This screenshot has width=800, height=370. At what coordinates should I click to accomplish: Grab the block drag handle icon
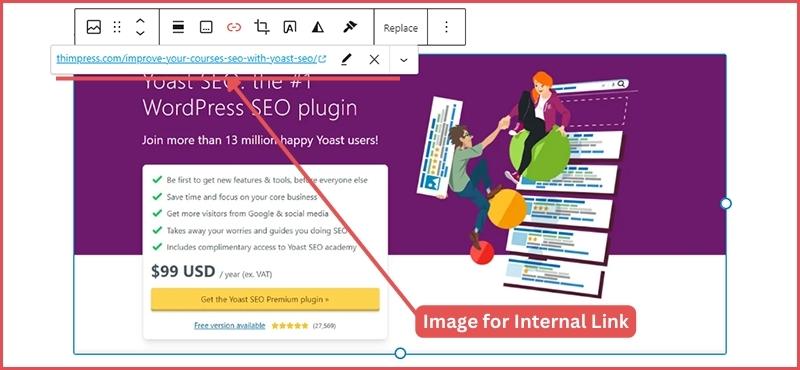point(117,27)
